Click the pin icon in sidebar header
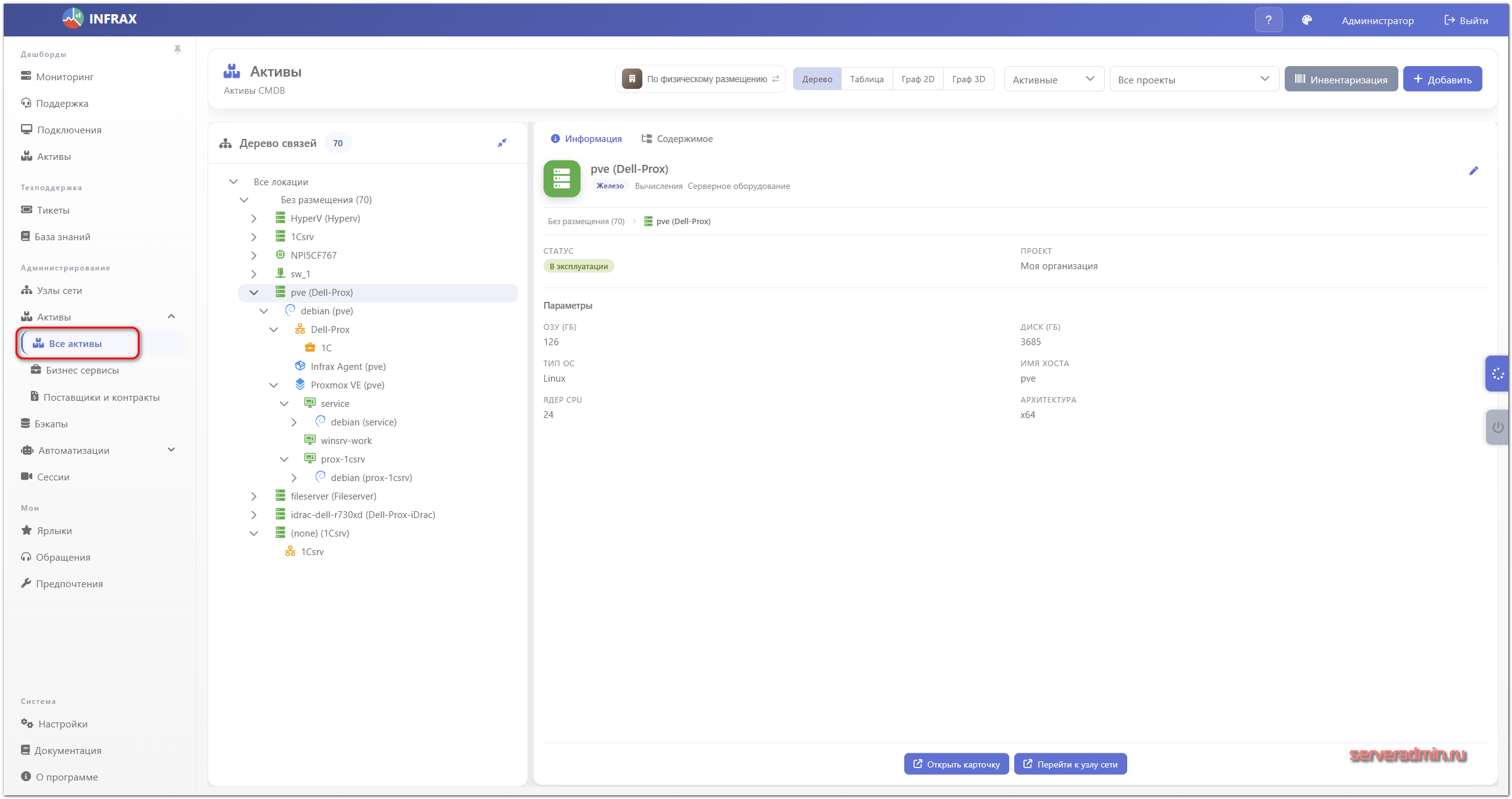1512x799 pixels. pyautogui.click(x=177, y=49)
